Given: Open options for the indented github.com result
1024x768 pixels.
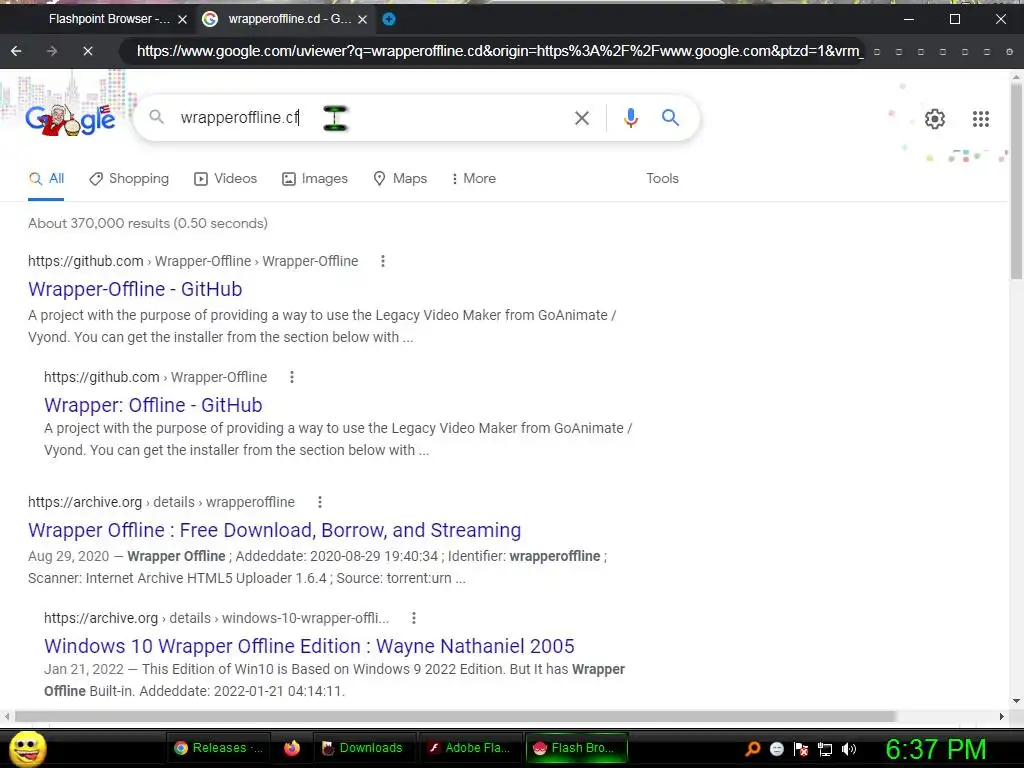Looking at the screenshot, I should pyautogui.click(x=292, y=377).
